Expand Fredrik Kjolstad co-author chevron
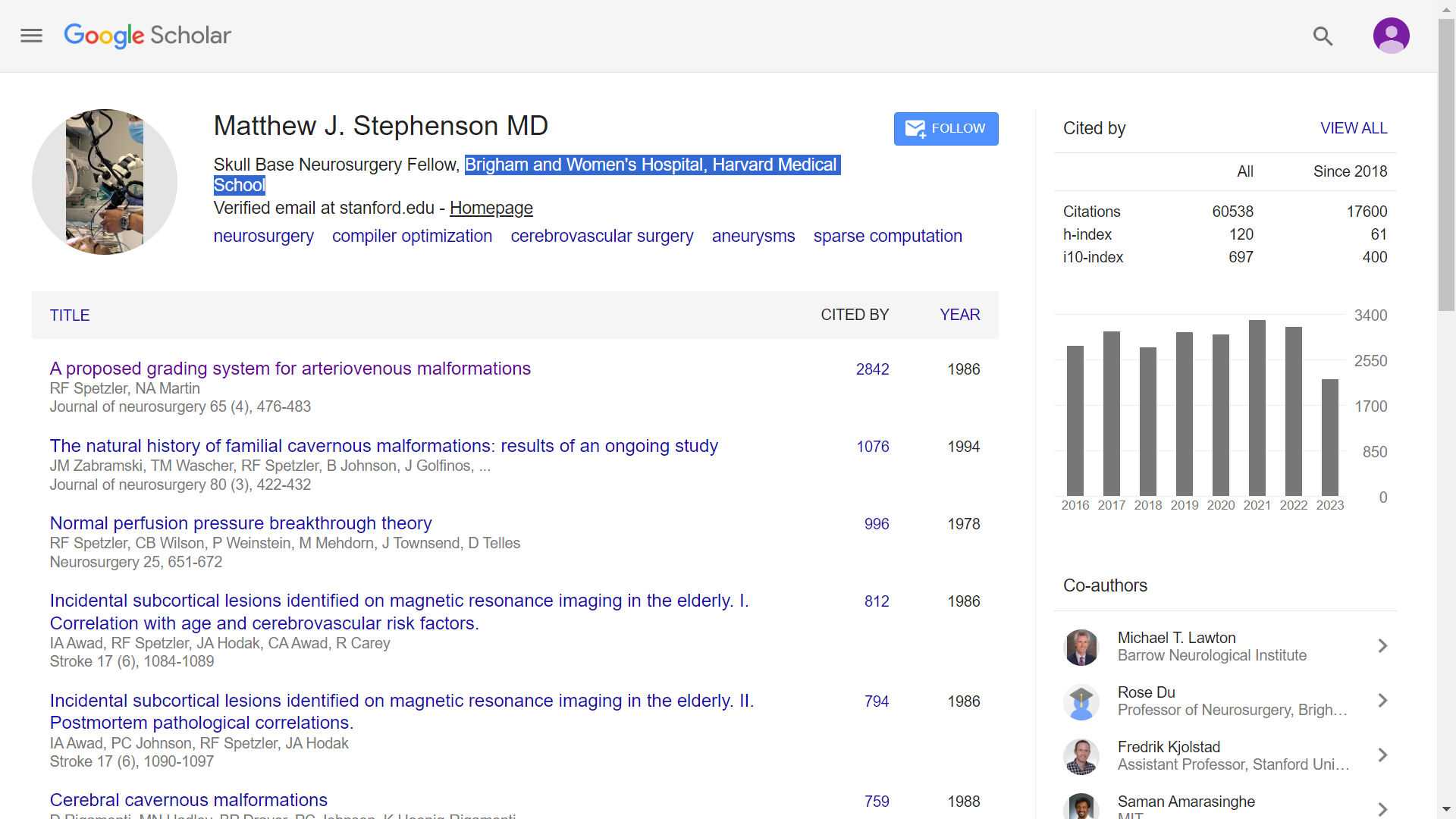This screenshot has height=819, width=1456. coord(1382,755)
